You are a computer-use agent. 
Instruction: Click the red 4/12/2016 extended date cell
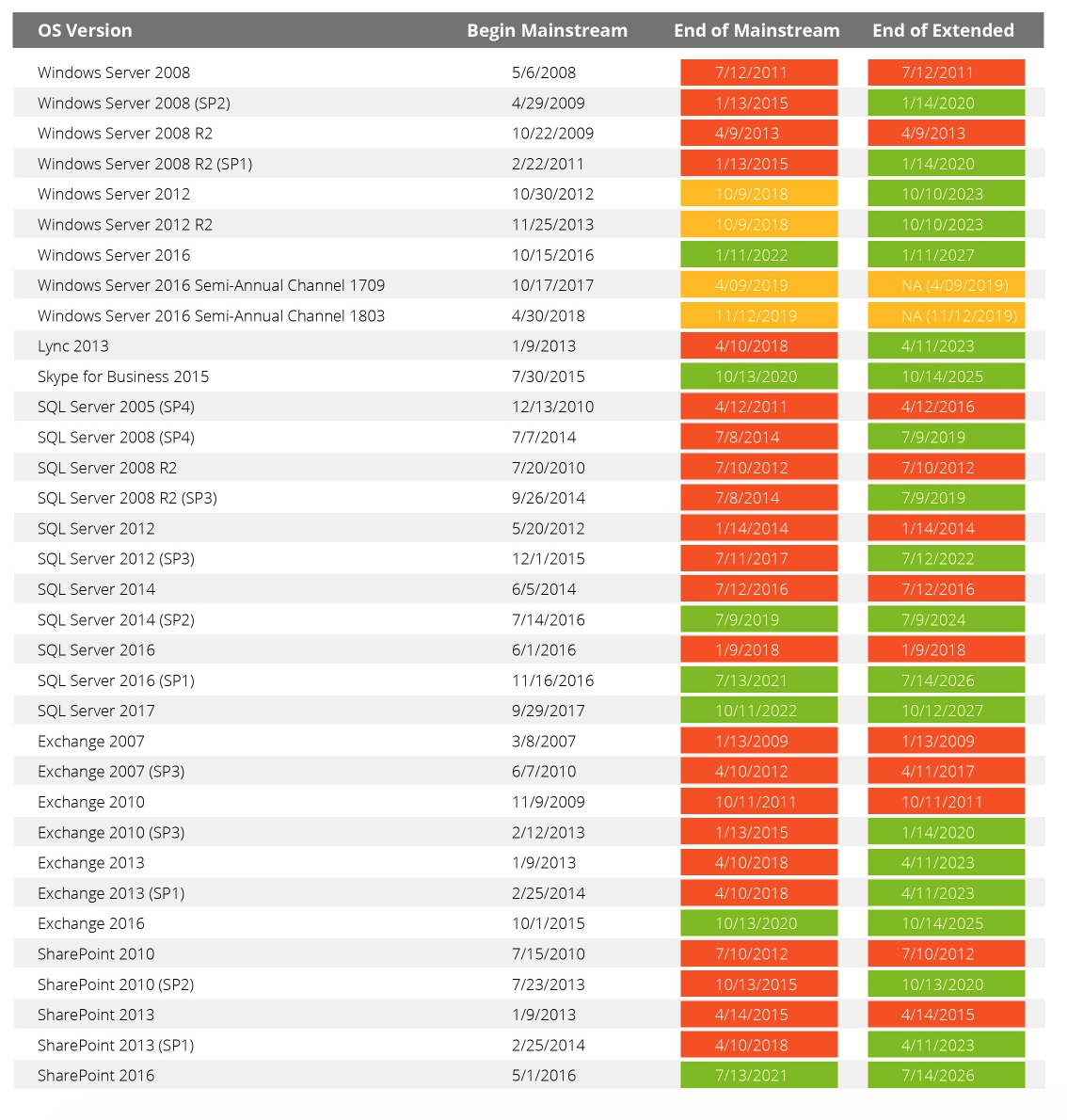(x=946, y=407)
